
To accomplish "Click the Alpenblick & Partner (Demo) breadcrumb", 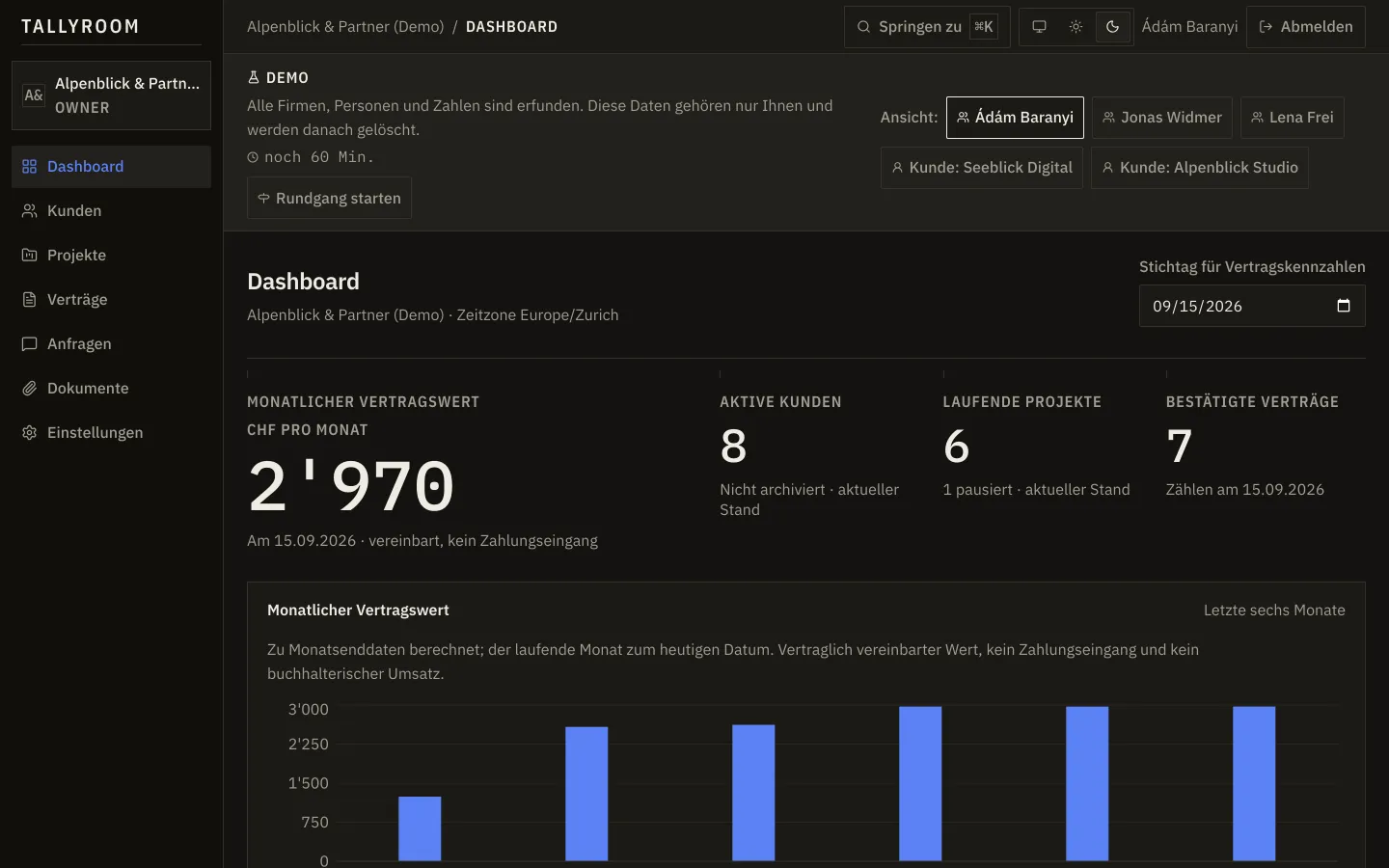I will [x=345, y=27].
